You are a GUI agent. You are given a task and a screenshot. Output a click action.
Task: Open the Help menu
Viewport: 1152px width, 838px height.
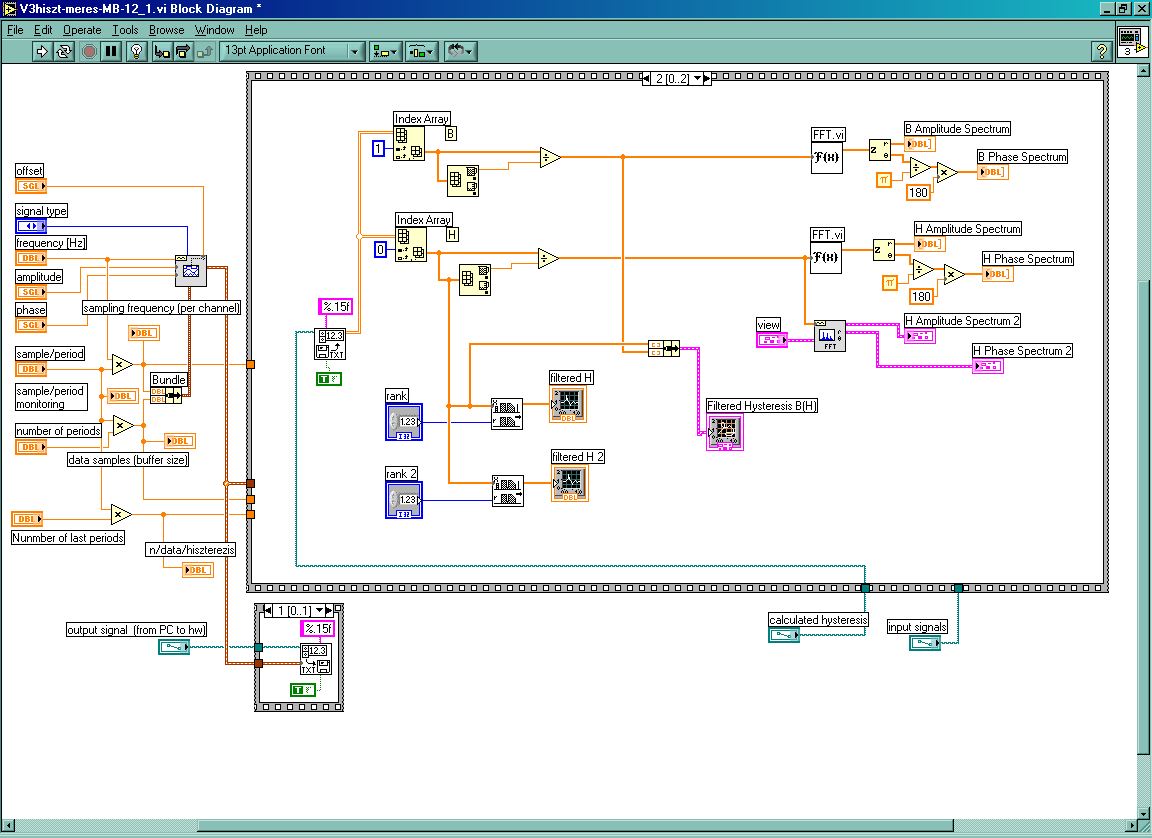[256, 30]
